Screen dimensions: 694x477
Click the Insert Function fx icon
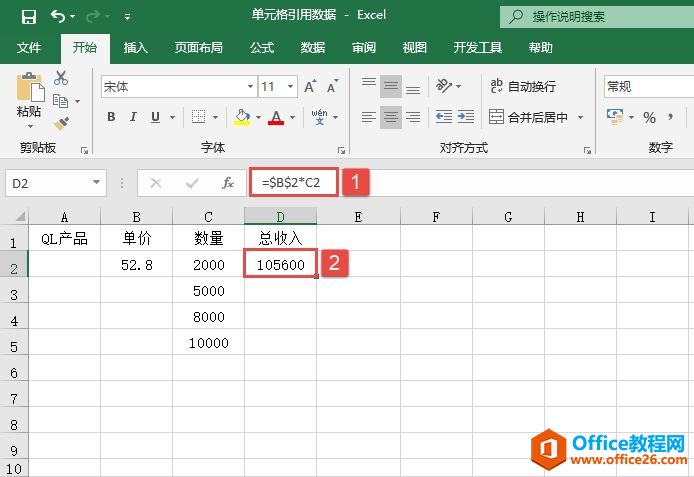[228, 183]
